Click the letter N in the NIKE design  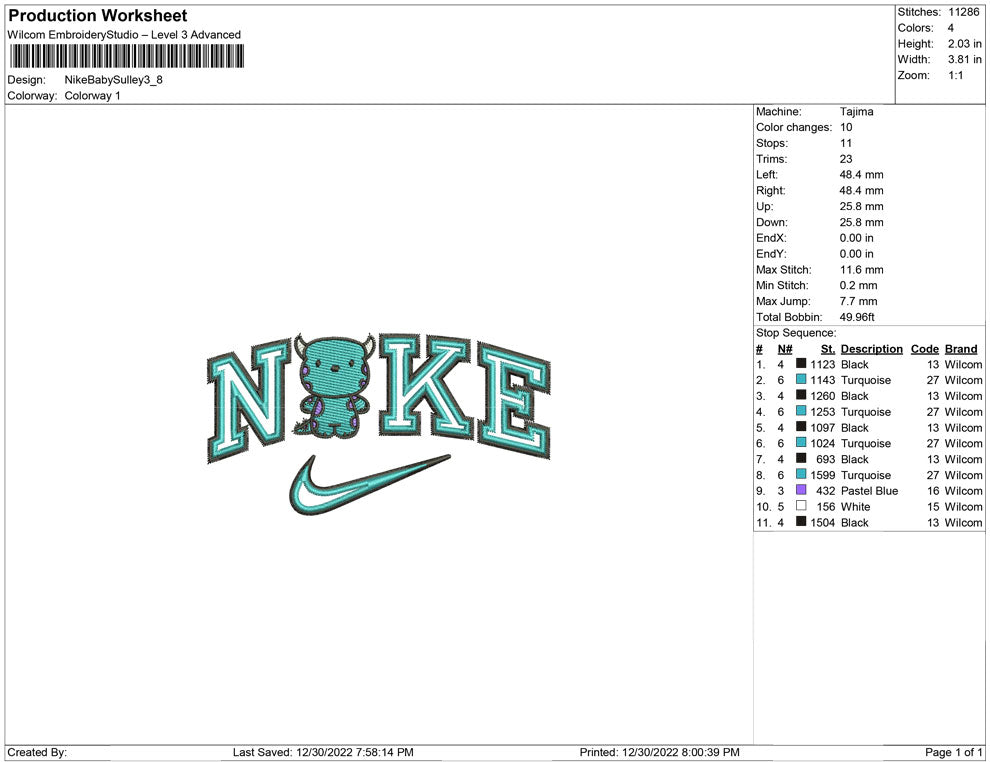248,402
